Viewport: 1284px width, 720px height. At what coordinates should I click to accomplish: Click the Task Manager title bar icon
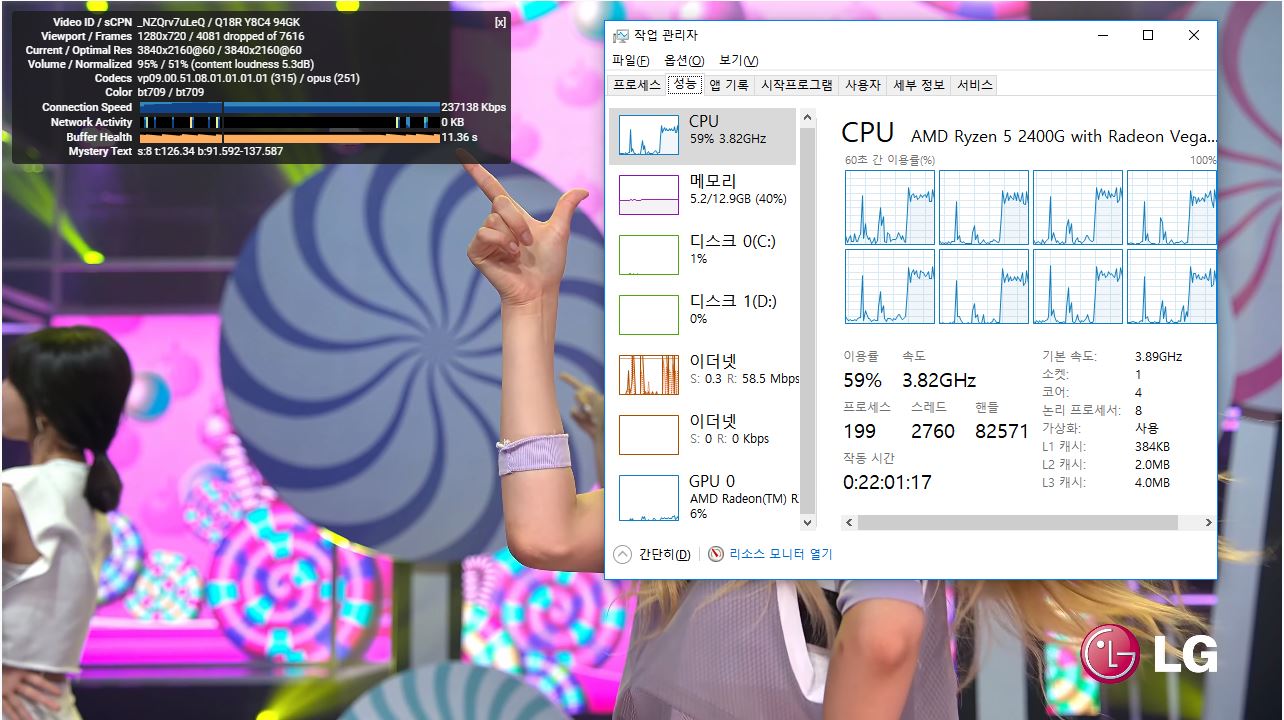point(621,36)
